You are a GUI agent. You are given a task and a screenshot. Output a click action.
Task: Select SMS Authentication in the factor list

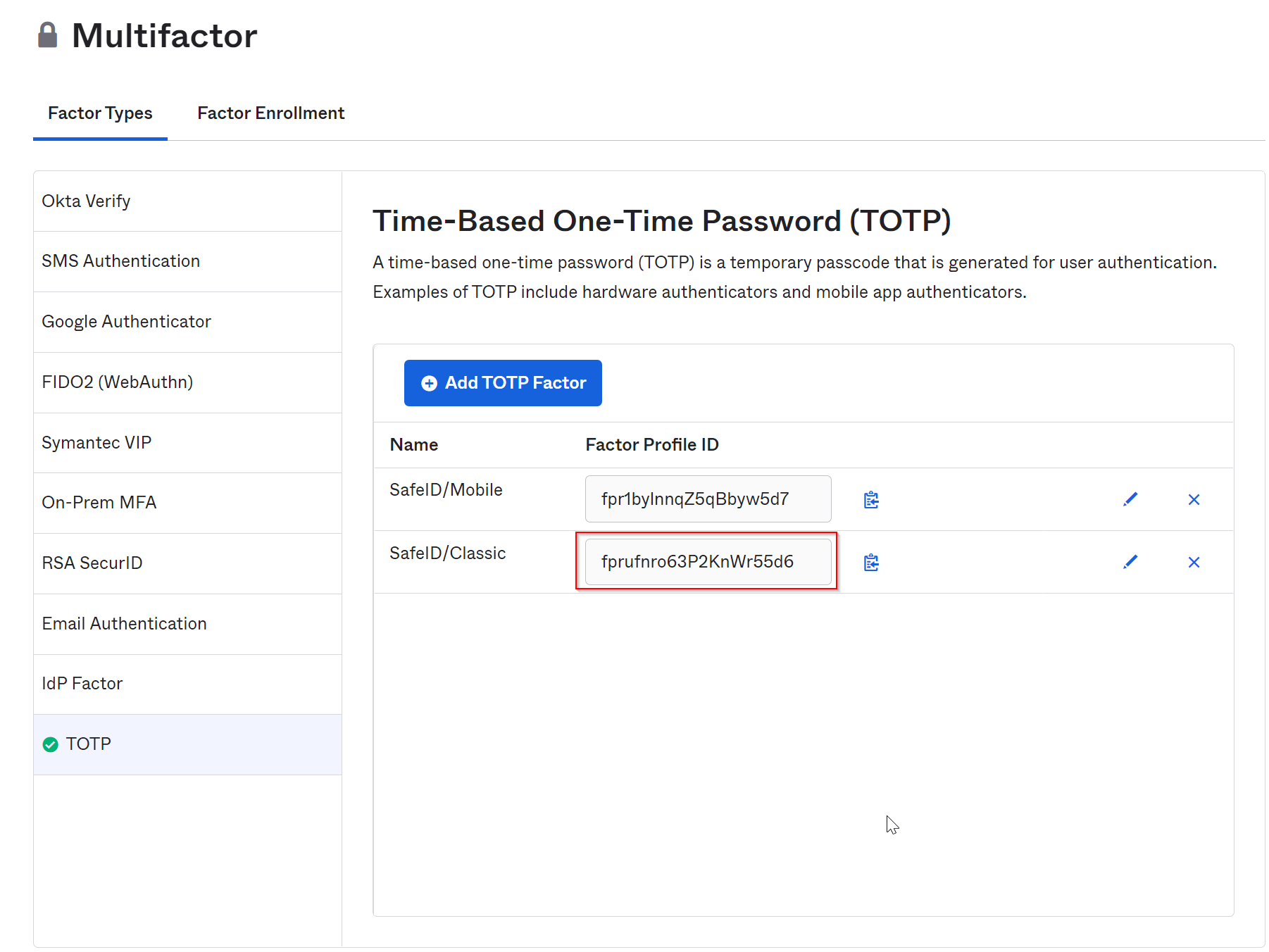pos(120,261)
